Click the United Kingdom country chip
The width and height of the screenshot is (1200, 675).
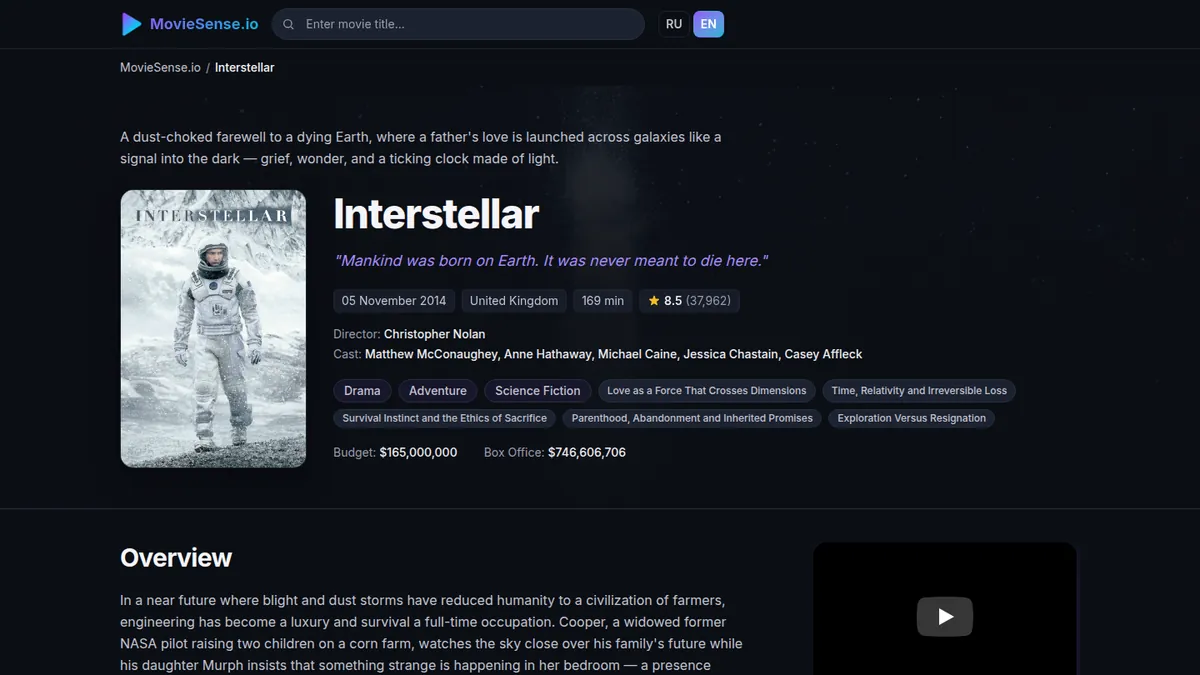514,301
